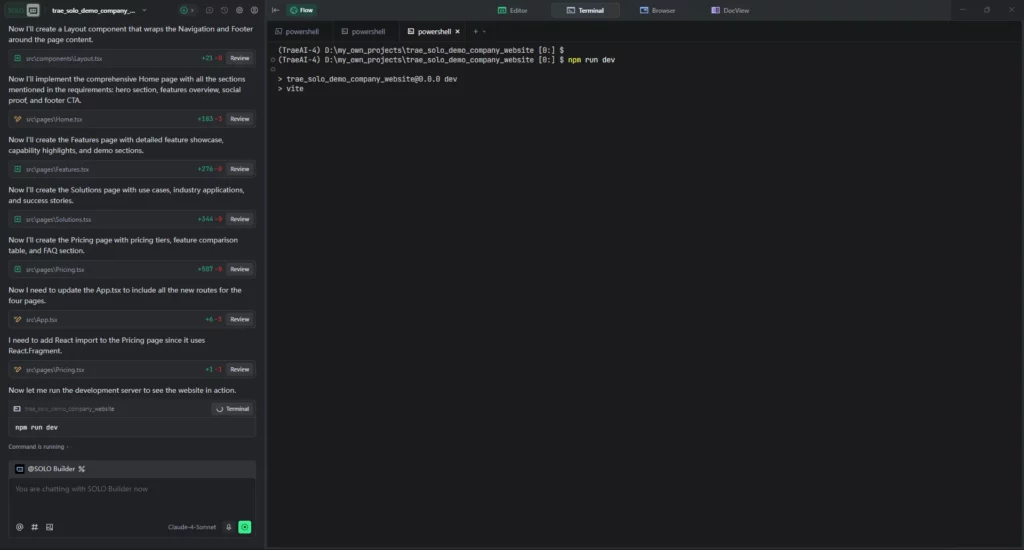Click the Solutions.tsx file created icon
Screen dimensions: 1024x550
(x=18, y=219)
